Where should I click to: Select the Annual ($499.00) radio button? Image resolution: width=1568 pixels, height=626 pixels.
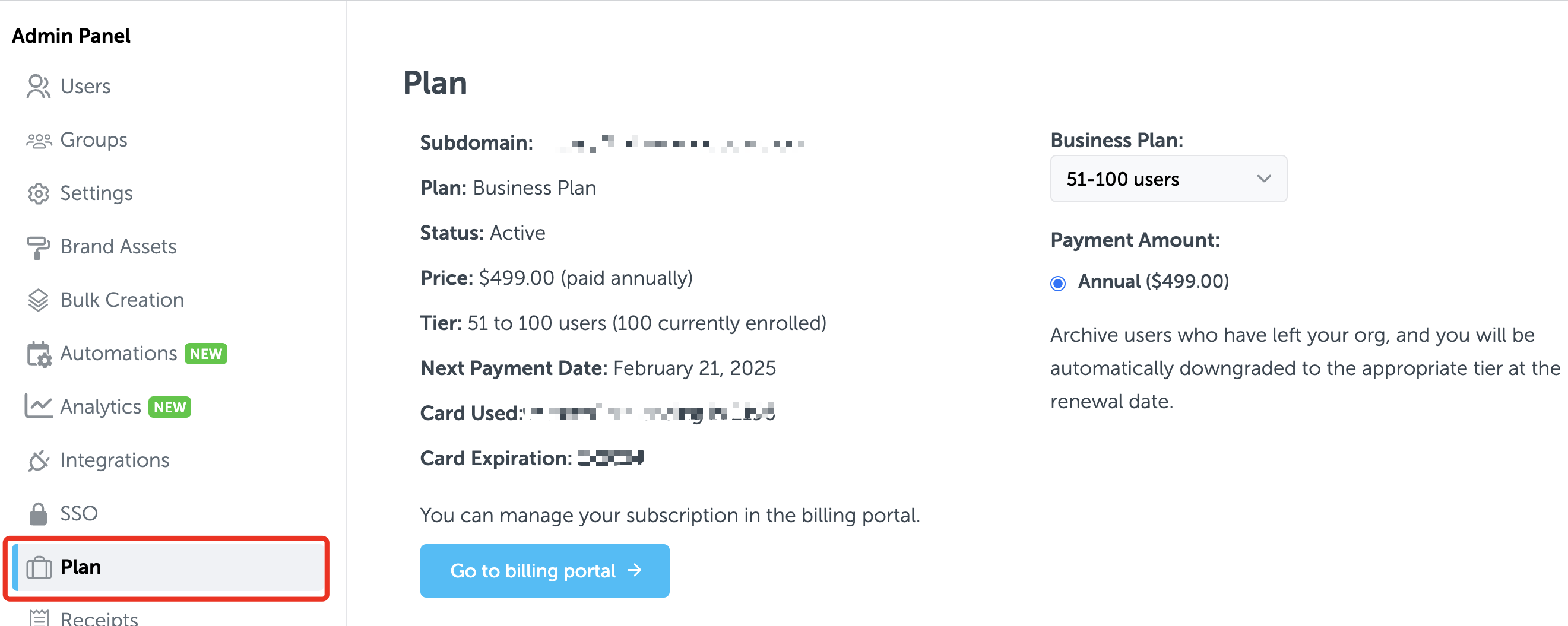click(1058, 283)
